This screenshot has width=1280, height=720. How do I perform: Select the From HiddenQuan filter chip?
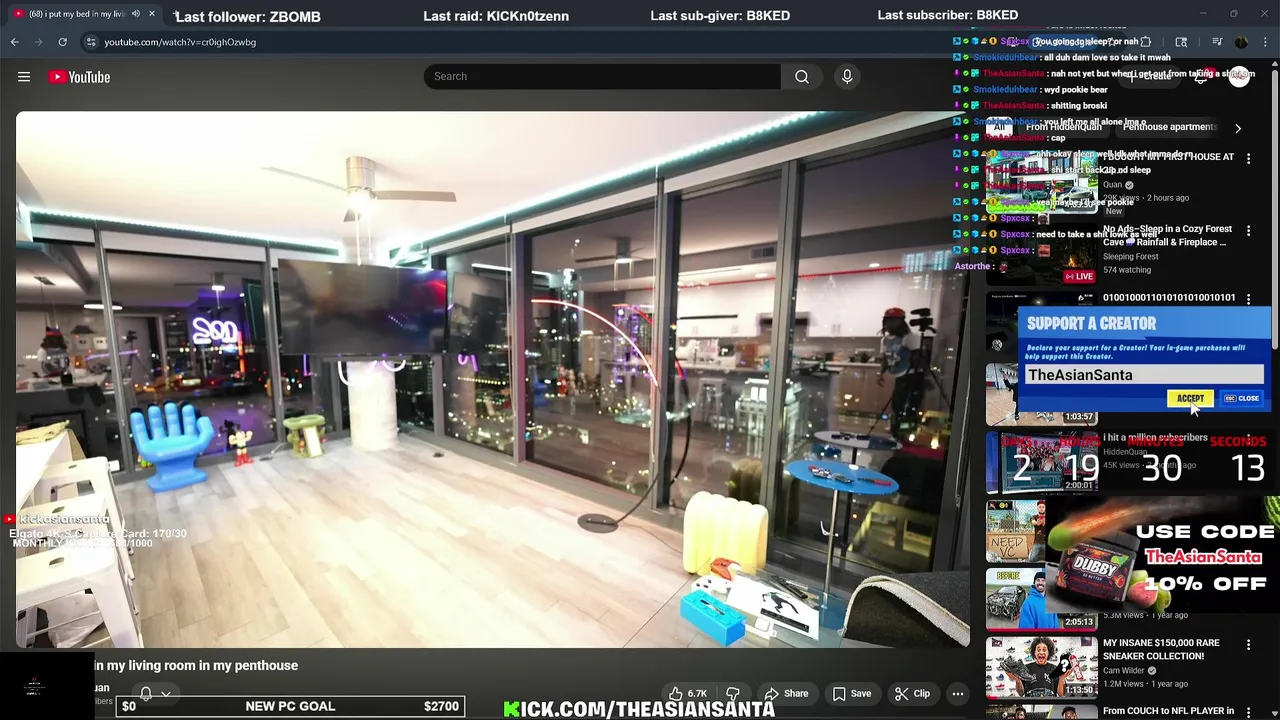point(1064,127)
